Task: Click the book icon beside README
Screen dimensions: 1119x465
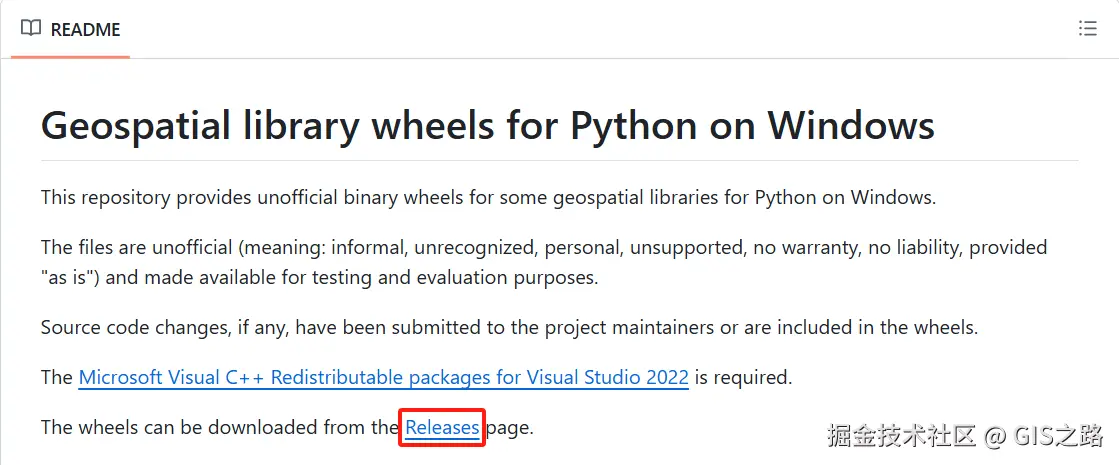Action: pos(31,29)
